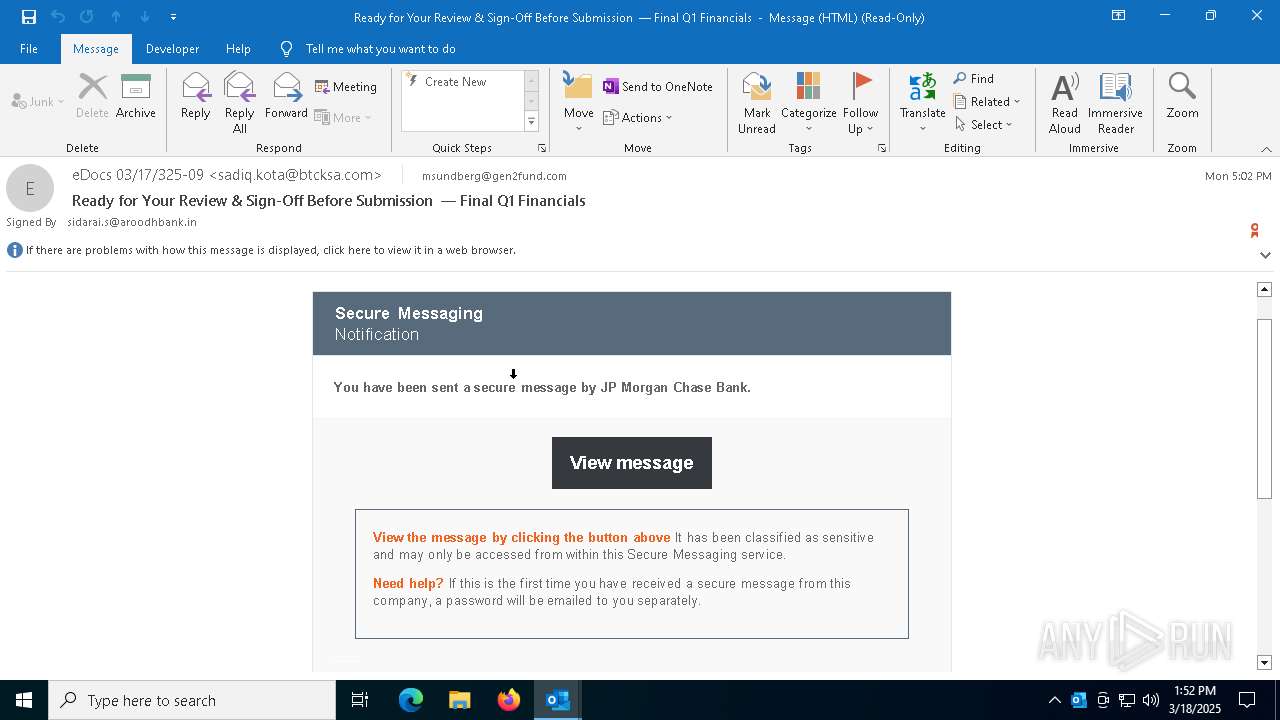The image size is (1280, 720).
Task: Open the Windows notification center
Action: pyautogui.click(x=1247, y=700)
